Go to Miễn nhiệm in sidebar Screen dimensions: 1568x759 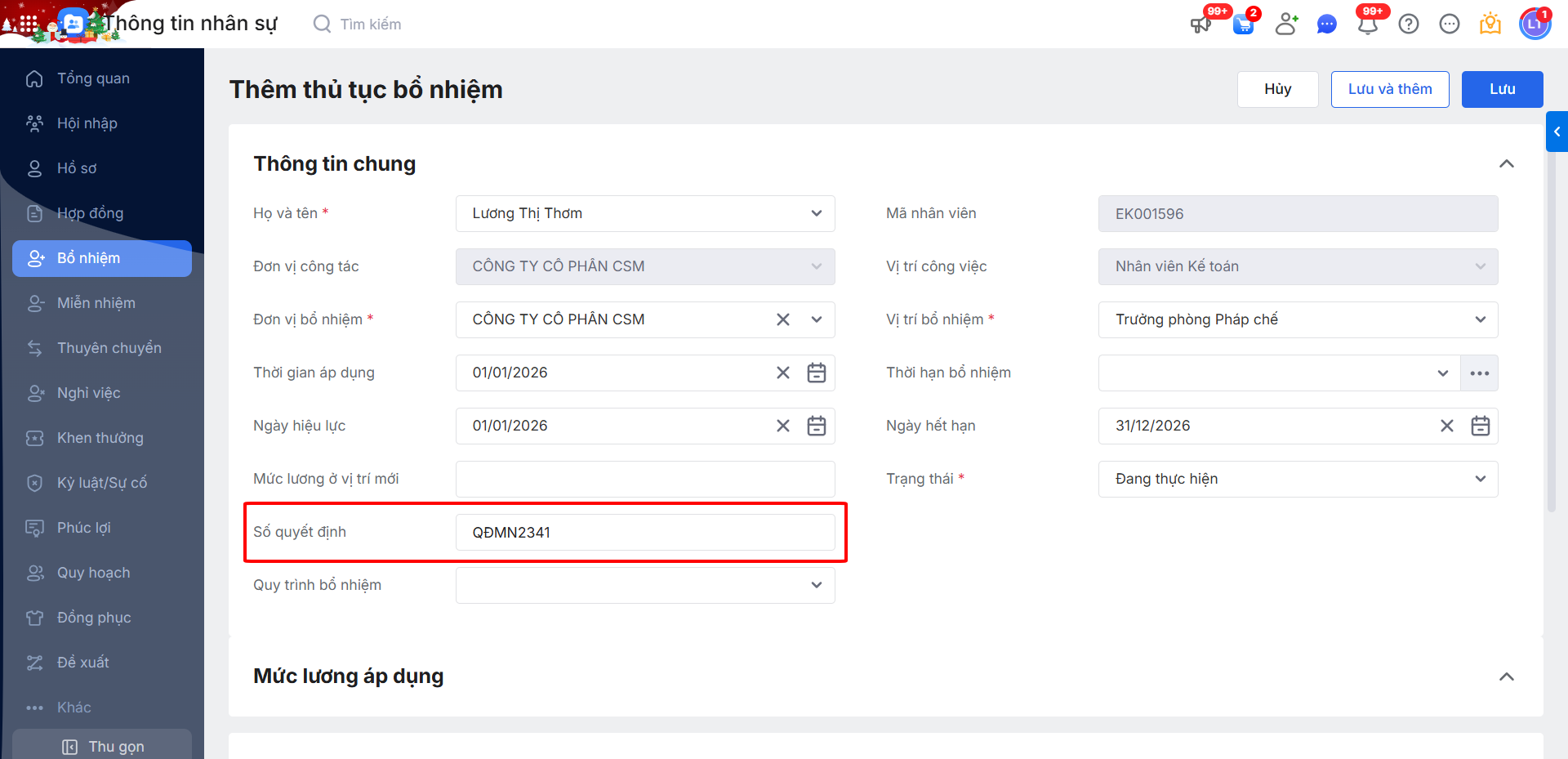[96, 303]
